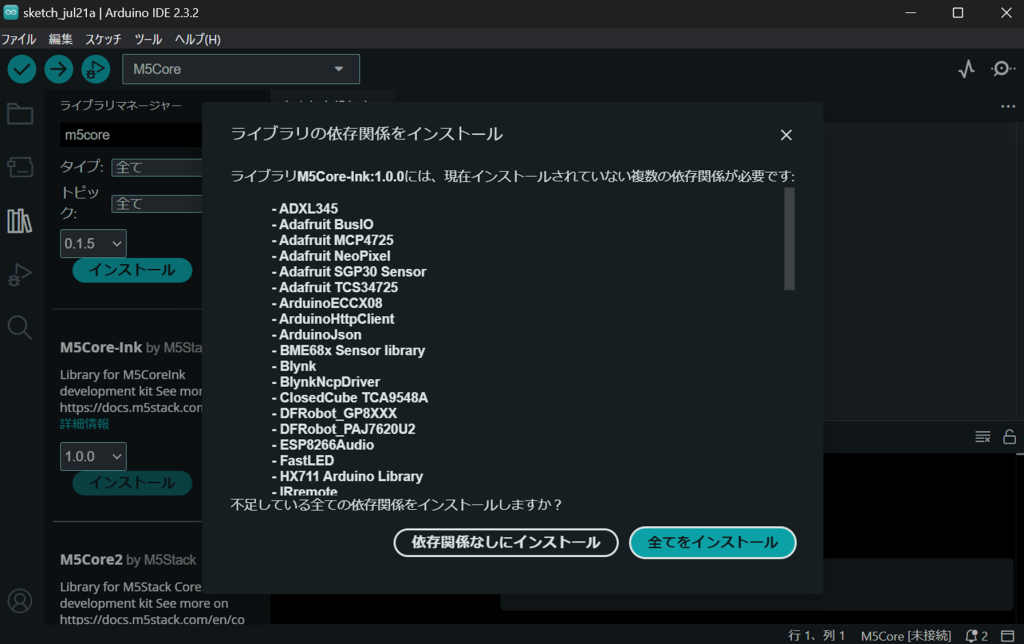Open the 詳細情報 link for M5Core-Ink
Viewport: 1024px width, 644px height.
84,424
